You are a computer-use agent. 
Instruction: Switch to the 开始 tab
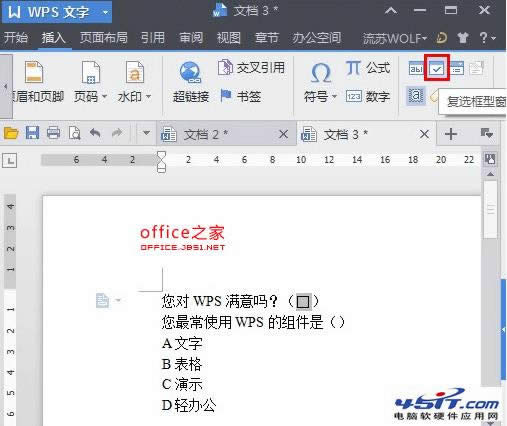[x=16, y=38]
